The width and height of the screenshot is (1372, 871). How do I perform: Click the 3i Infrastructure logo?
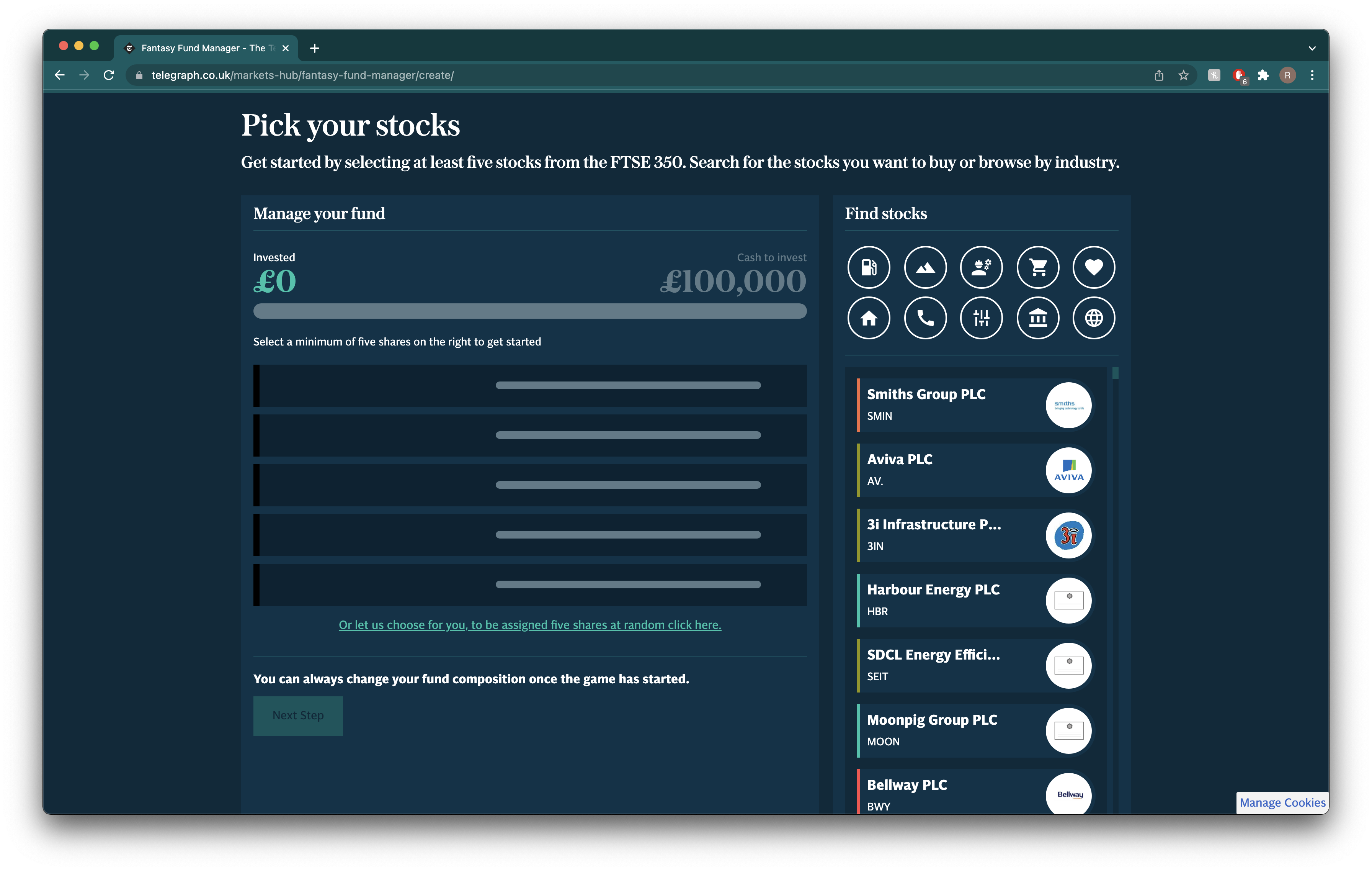[x=1068, y=535]
